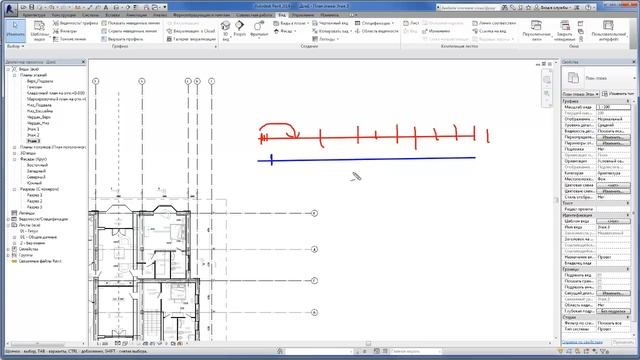Switch to the Вставка ribbon tab
The height and width of the screenshot is (360, 640).
point(113,15)
